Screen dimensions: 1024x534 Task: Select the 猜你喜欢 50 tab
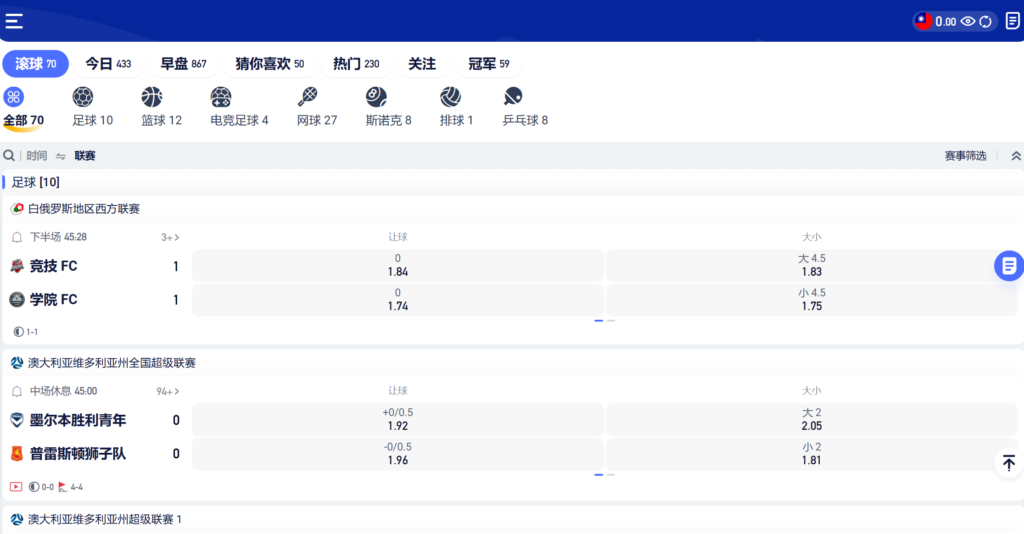tap(270, 64)
